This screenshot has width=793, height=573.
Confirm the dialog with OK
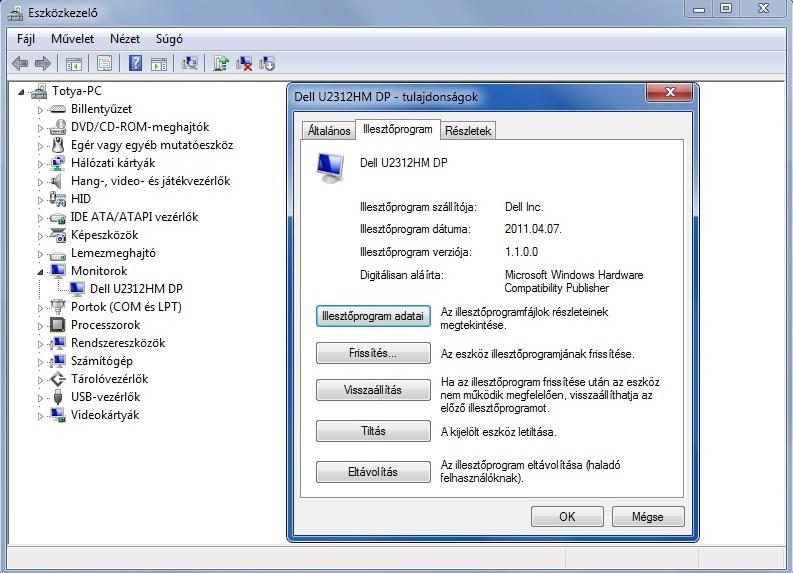click(x=567, y=516)
